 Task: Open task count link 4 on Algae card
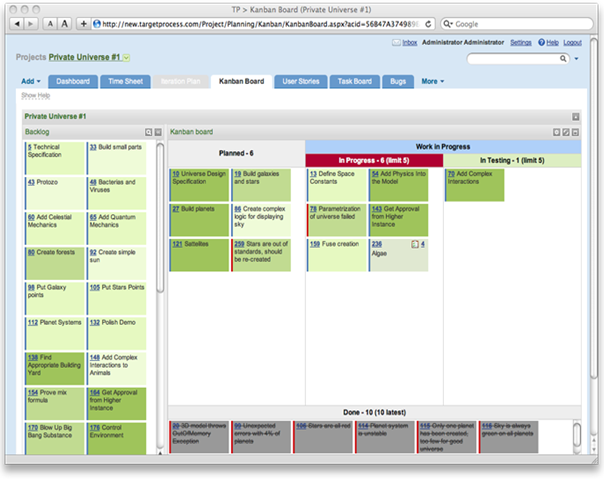(423, 244)
